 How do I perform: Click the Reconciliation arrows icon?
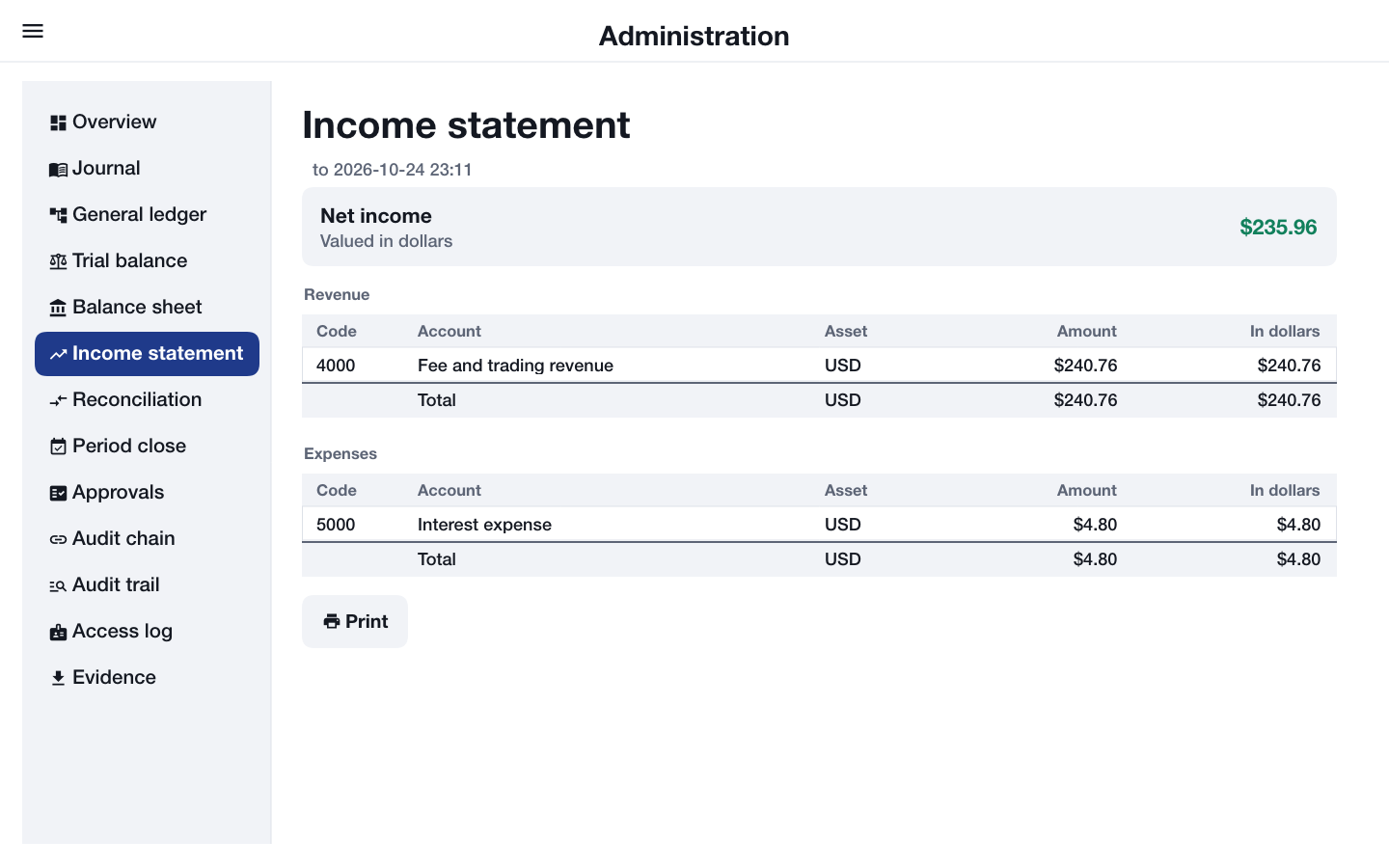58,400
